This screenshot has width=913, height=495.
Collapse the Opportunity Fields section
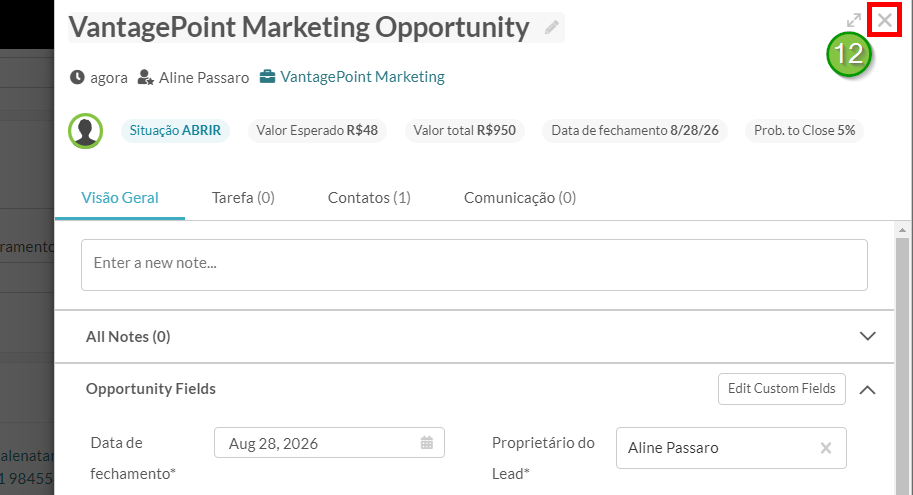(x=868, y=390)
